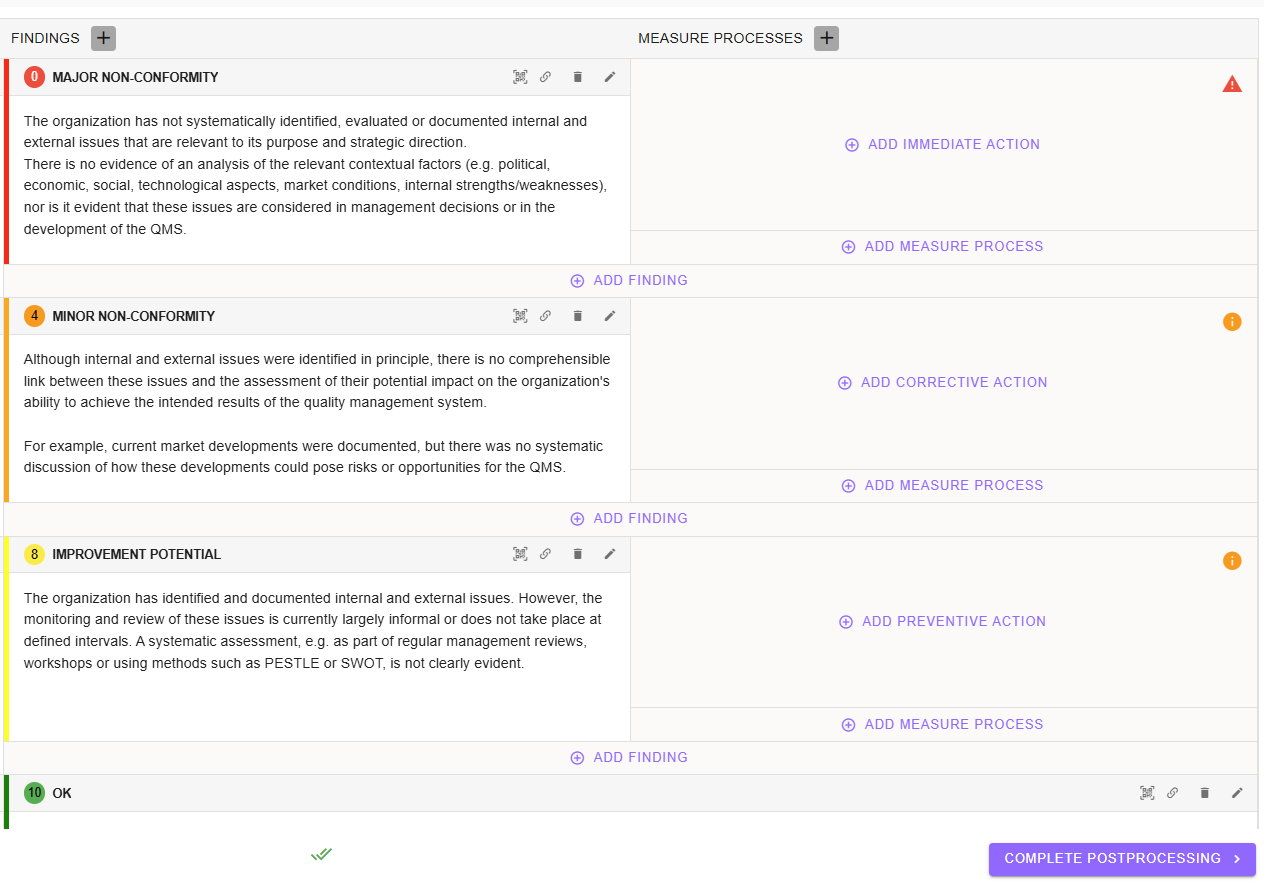This screenshot has width=1264, height=885.
Task: Select the yellow 8 rating badge
Action: pos(35,554)
